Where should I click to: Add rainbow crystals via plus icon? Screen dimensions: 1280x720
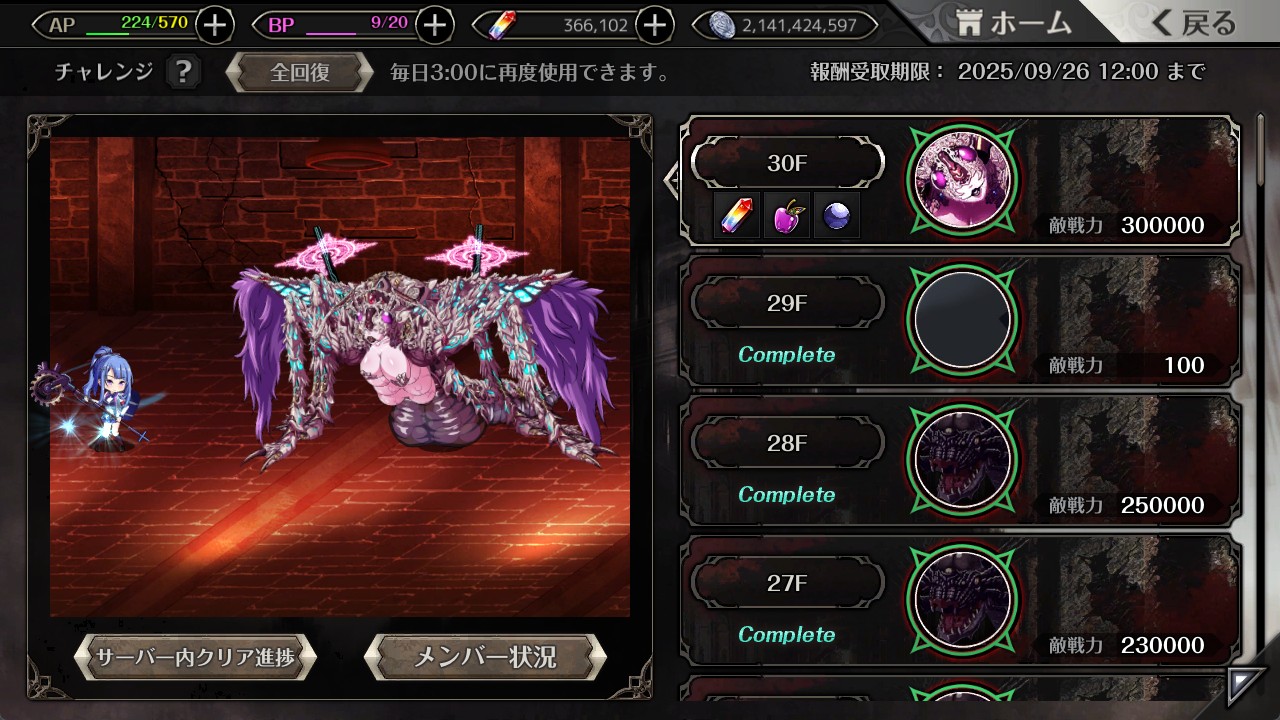click(x=654, y=25)
